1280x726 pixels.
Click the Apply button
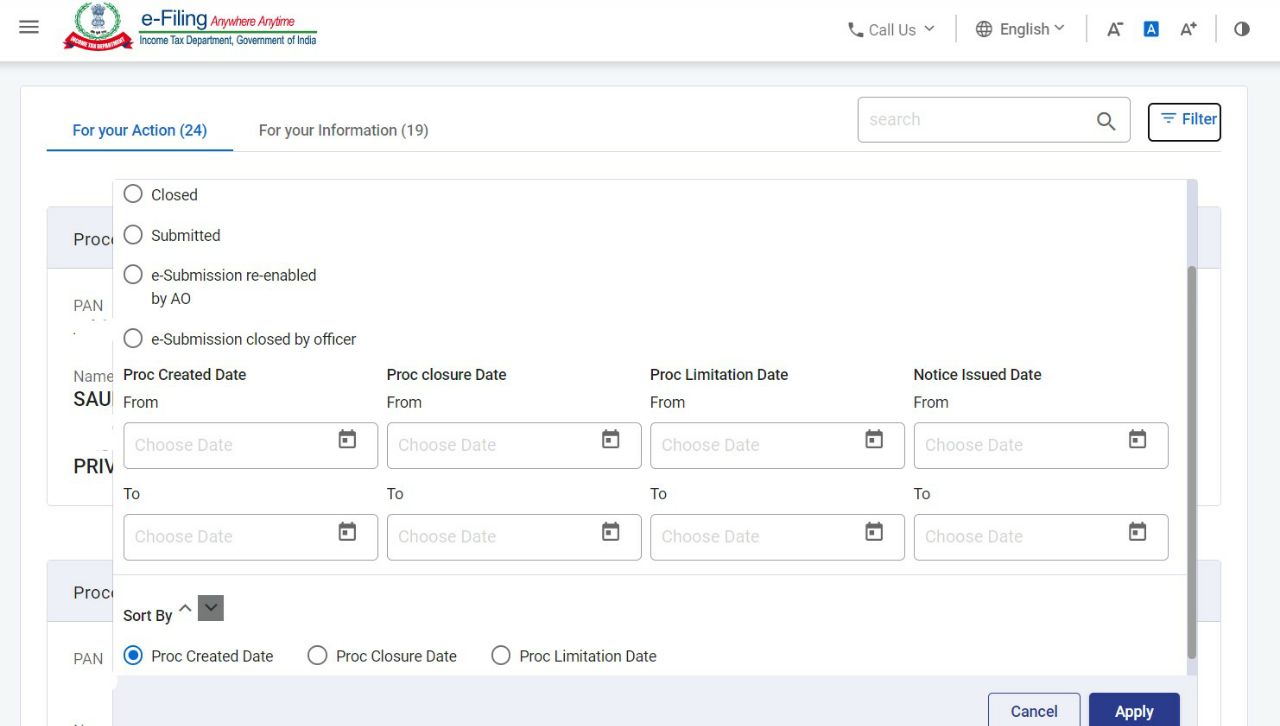pos(1133,711)
